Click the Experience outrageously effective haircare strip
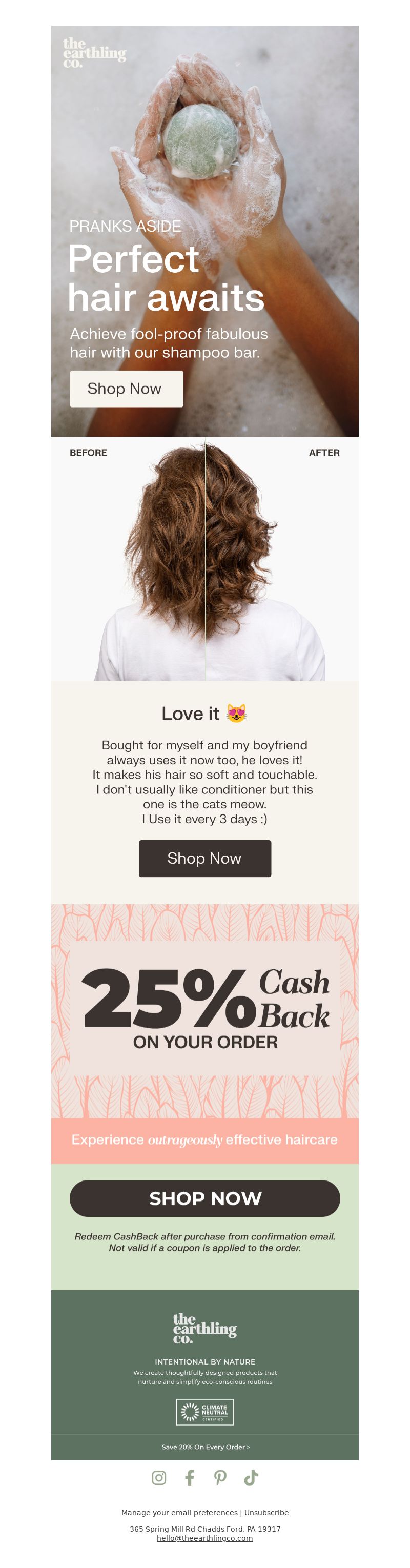The height and width of the screenshot is (1568, 410). 205,1140
